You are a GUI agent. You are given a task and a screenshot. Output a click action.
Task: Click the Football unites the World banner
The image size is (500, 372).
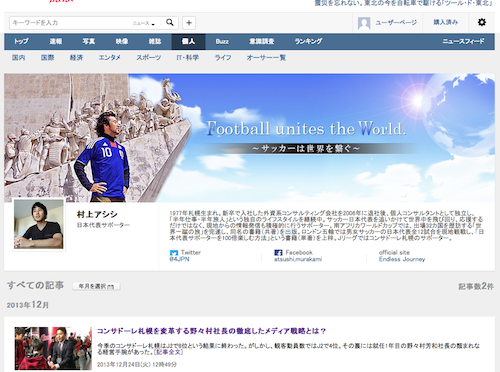click(x=249, y=138)
